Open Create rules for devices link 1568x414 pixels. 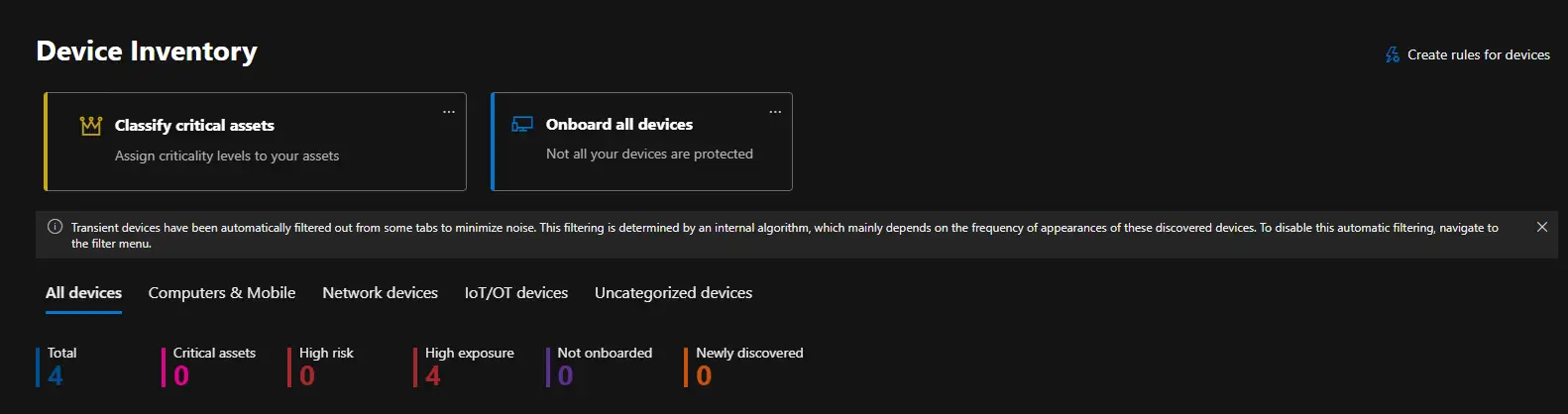pos(1478,54)
